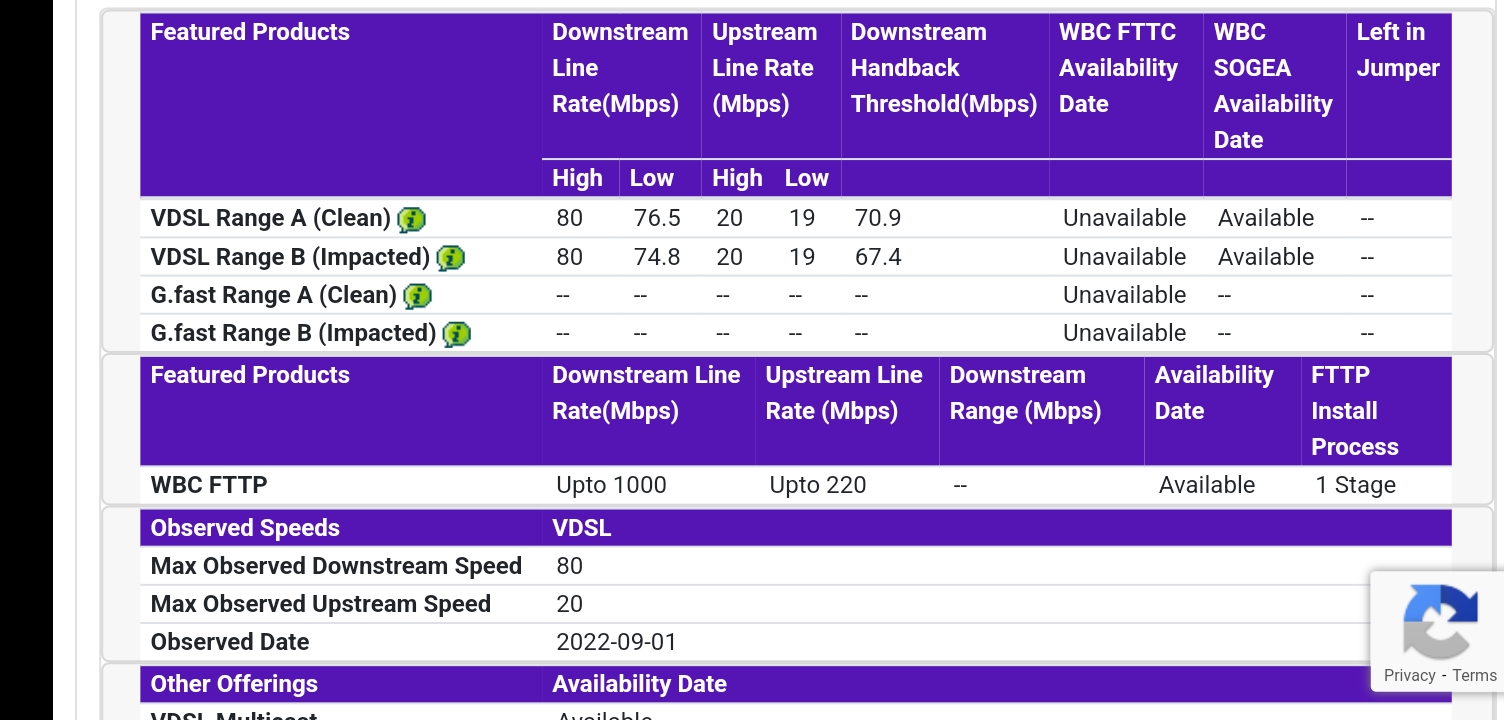Click the Upto 1000 downstream value for WBC FTTP
The height and width of the screenshot is (720, 1504).
click(x=610, y=484)
